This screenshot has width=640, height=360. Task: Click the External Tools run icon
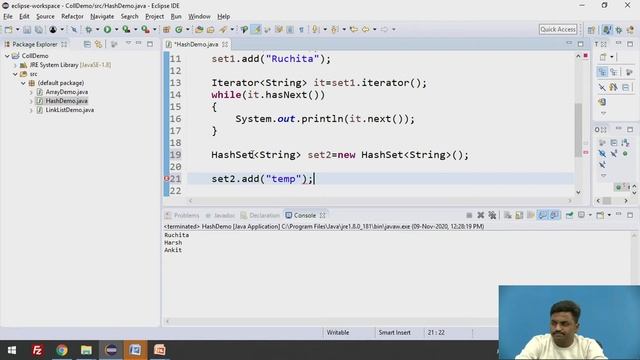(x=145, y=29)
